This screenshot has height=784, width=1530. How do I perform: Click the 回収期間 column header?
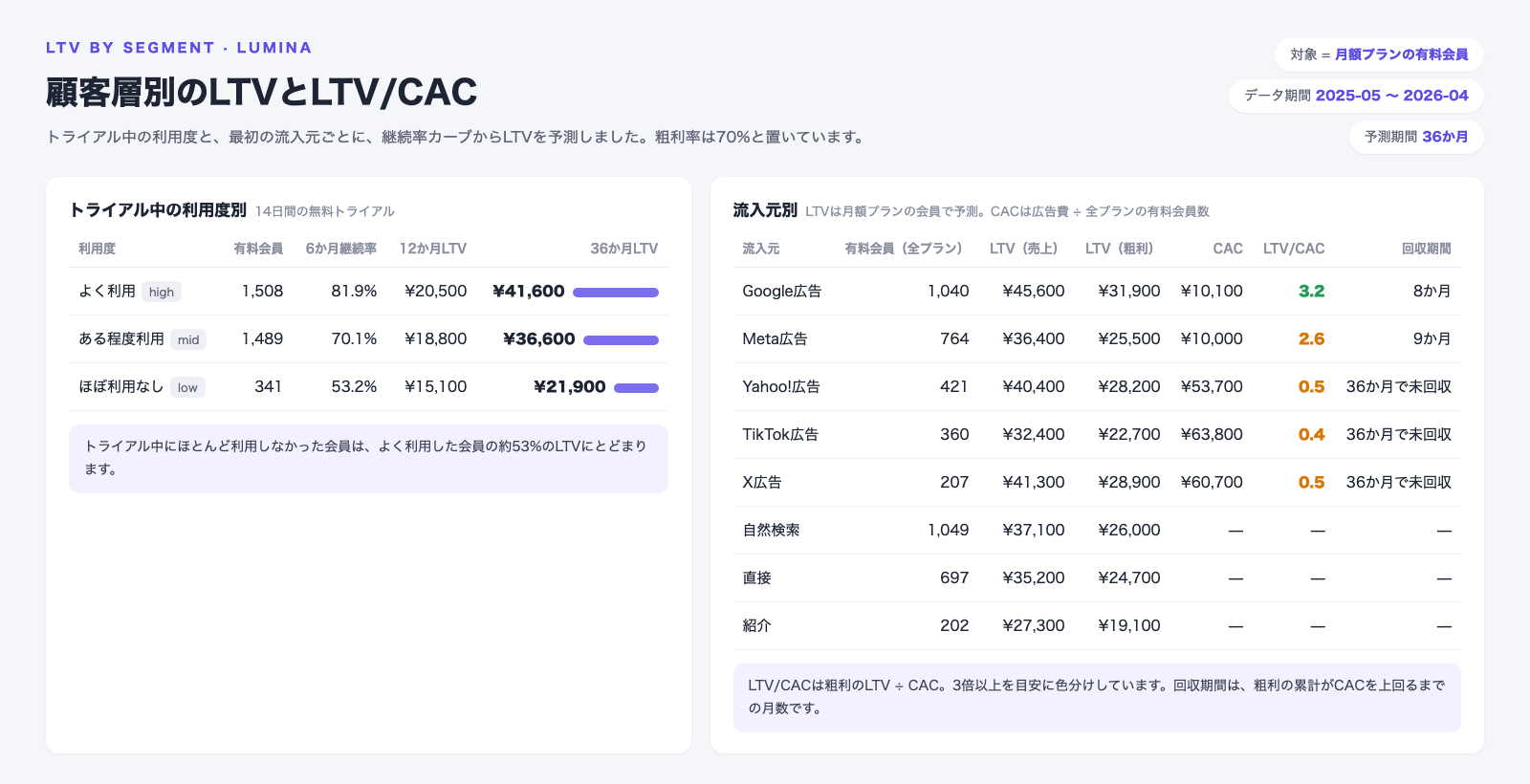coord(1427,249)
